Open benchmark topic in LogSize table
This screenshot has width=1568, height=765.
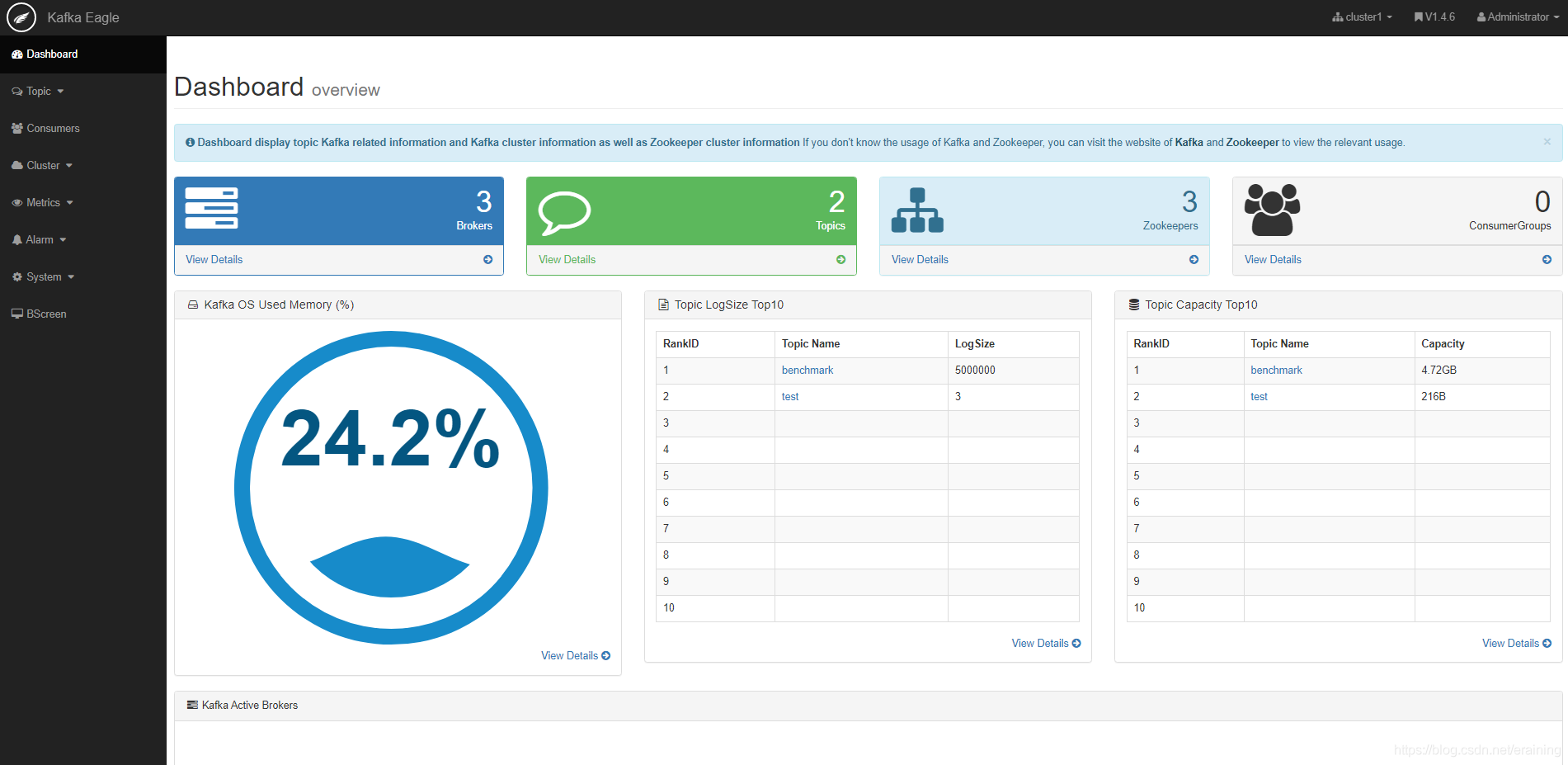(x=808, y=371)
